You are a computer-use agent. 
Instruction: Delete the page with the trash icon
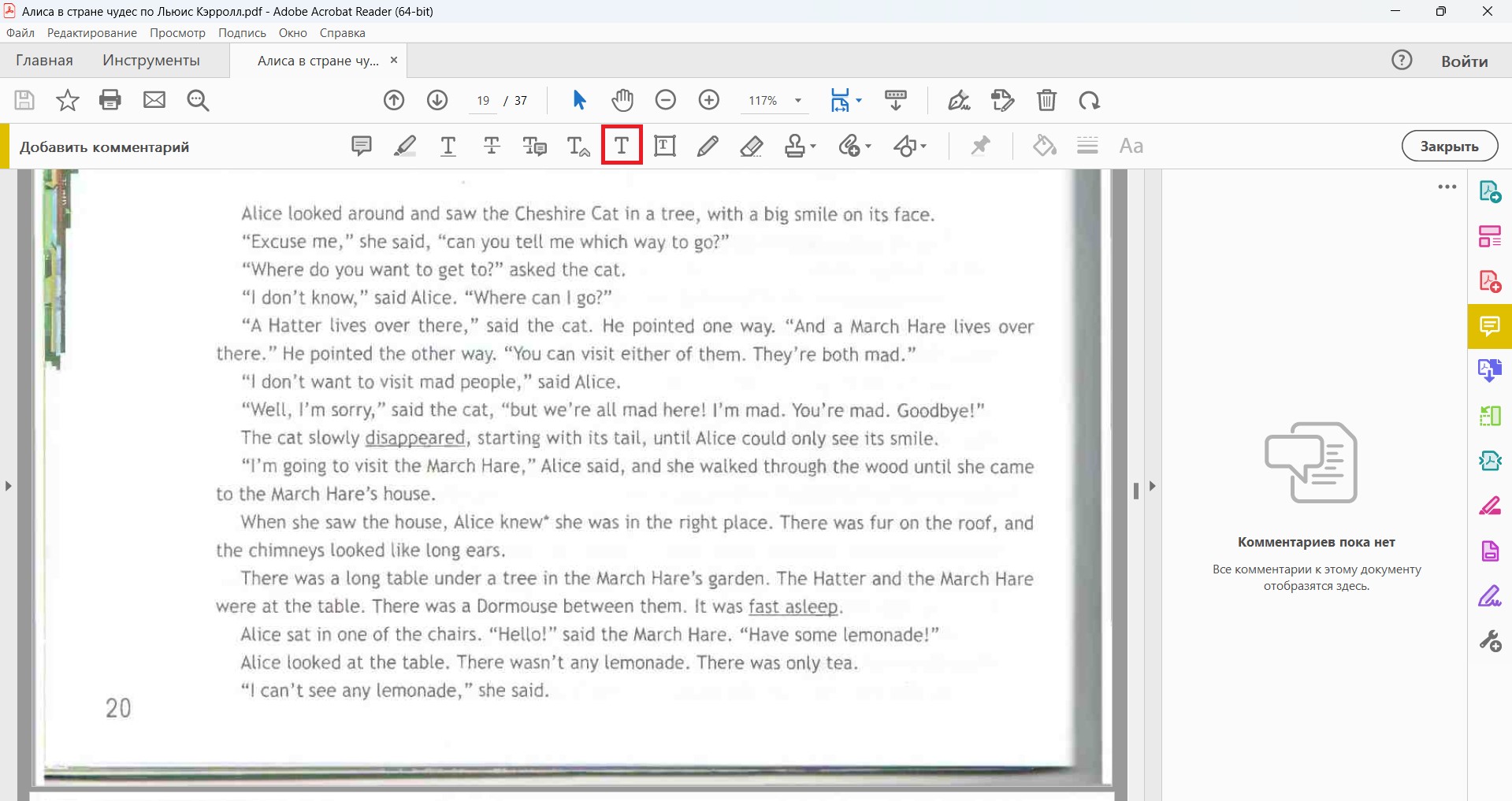tap(1046, 100)
